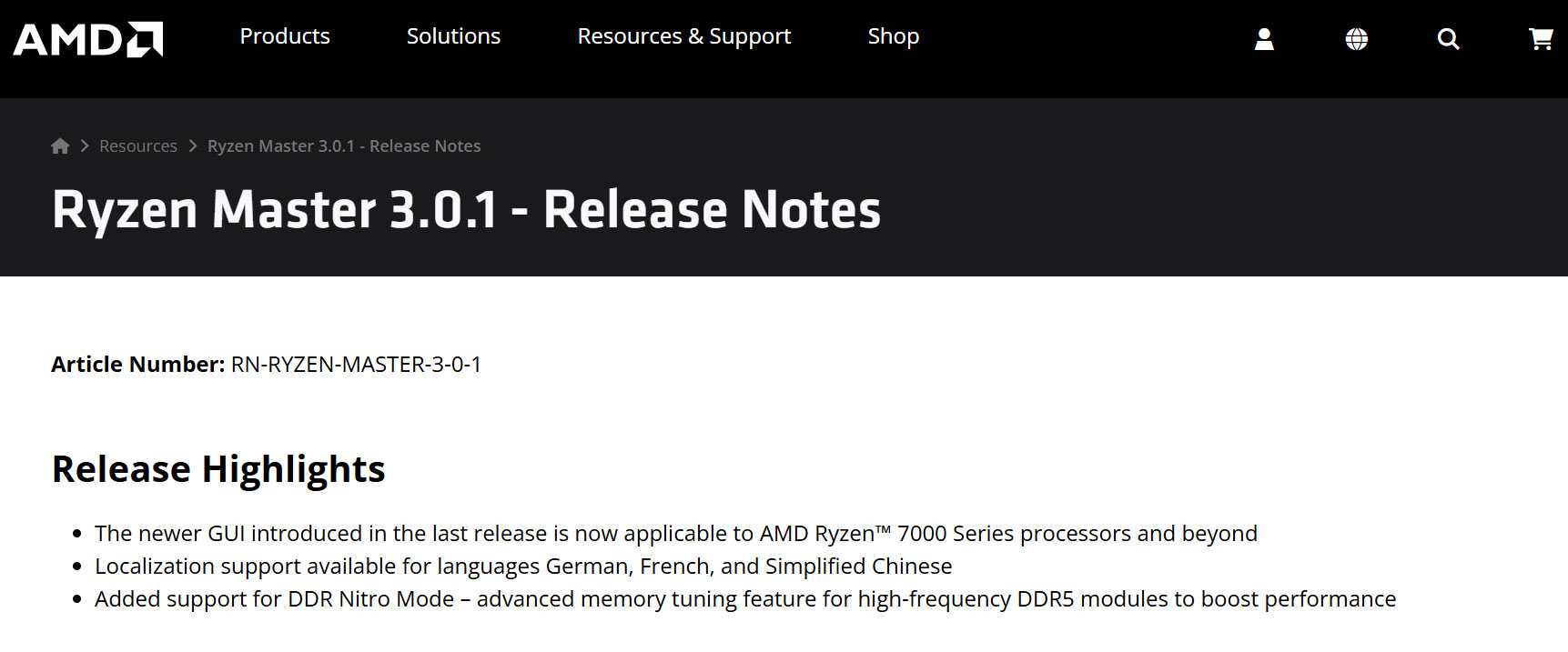The image size is (1568, 652).
Task: Open the Solutions menu
Action: point(453,36)
